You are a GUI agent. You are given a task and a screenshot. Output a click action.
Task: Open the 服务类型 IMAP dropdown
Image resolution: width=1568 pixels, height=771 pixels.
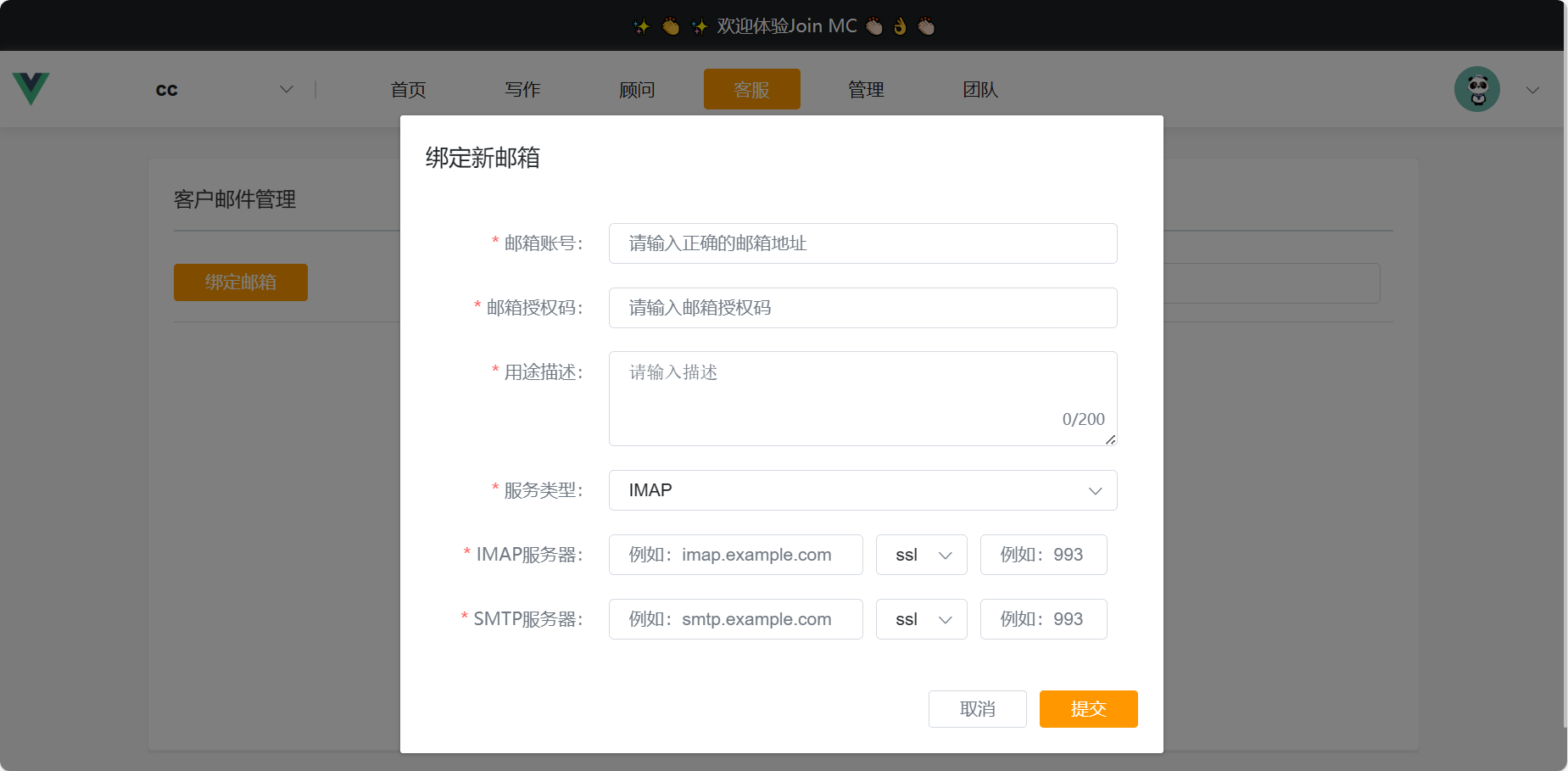tap(862, 490)
